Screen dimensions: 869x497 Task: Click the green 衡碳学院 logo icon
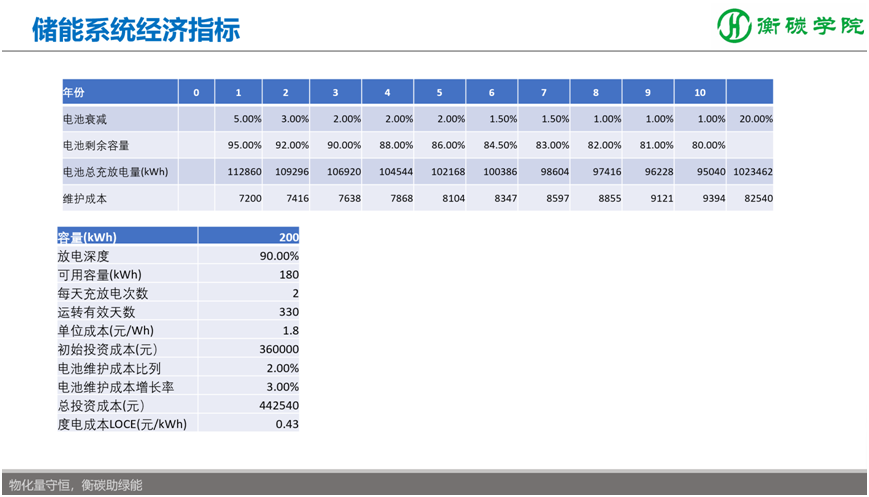(x=736, y=27)
